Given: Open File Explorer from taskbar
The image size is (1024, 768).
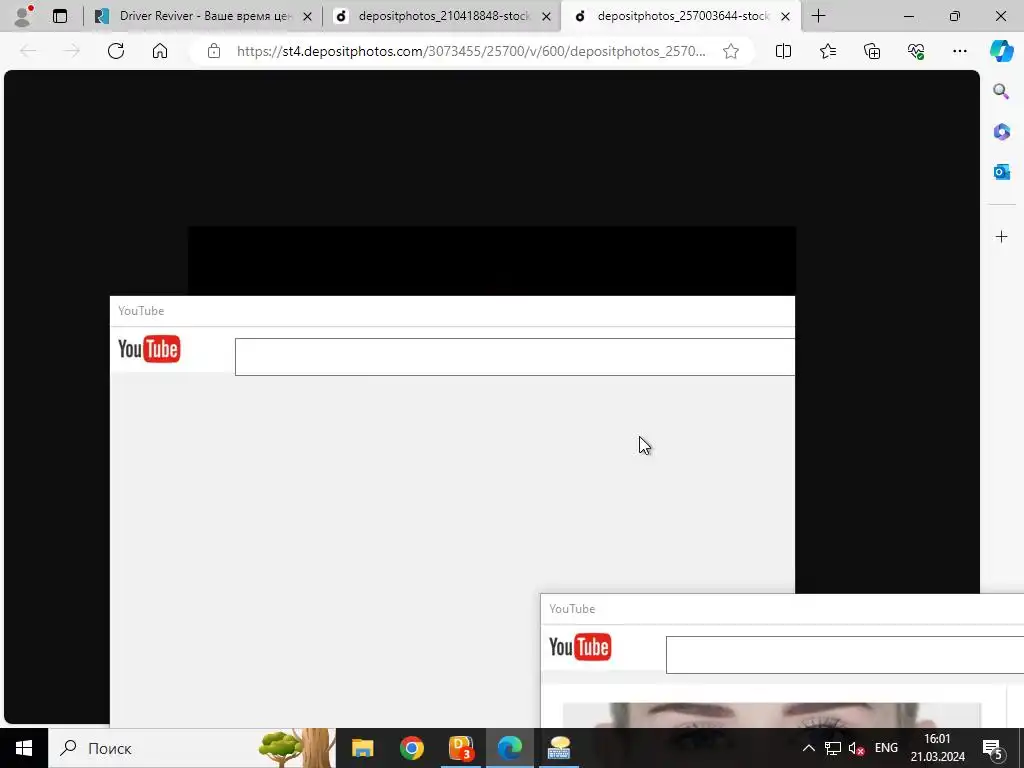Looking at the screenshot, I should (362, 748).
